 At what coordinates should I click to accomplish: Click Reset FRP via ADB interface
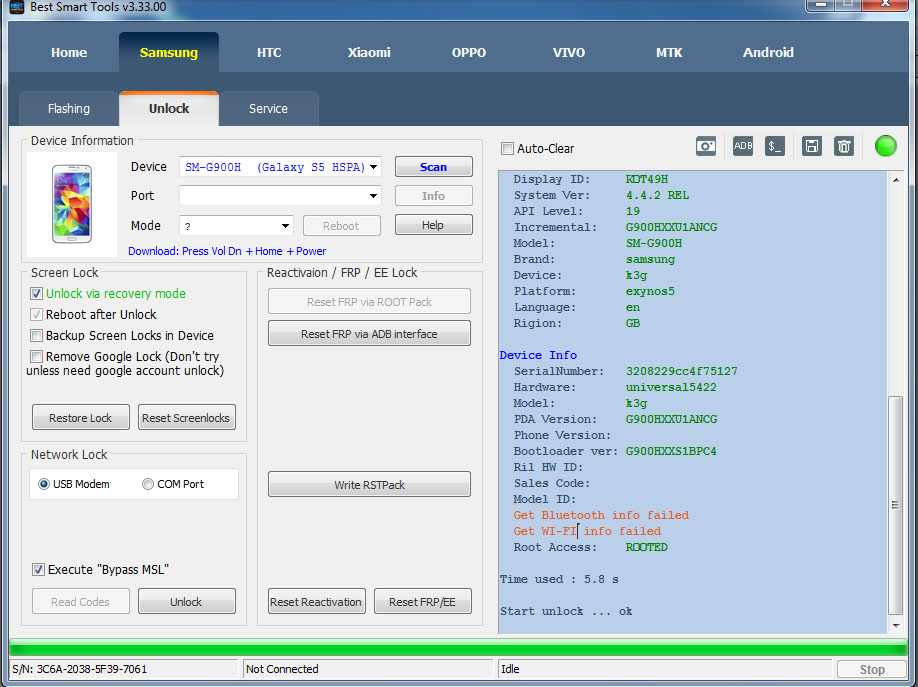coord(369,333)
